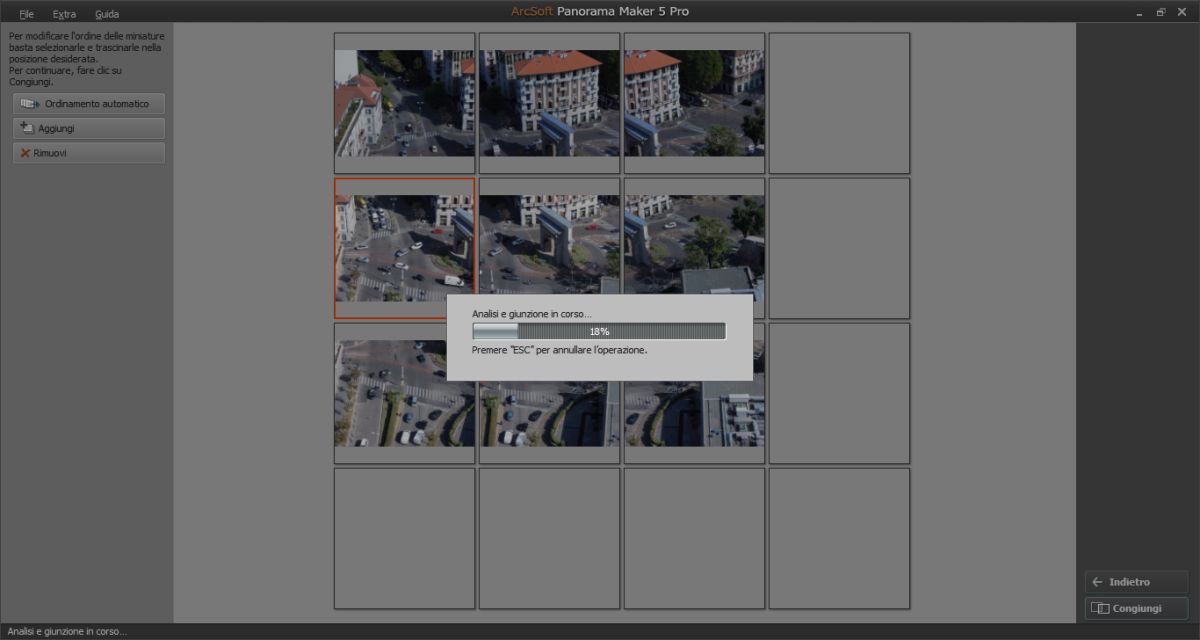This screenshot has width=1200, height=640.
Task: Click the status bar text 'Analisi e giunzione in corso...'
Action: 67,632
